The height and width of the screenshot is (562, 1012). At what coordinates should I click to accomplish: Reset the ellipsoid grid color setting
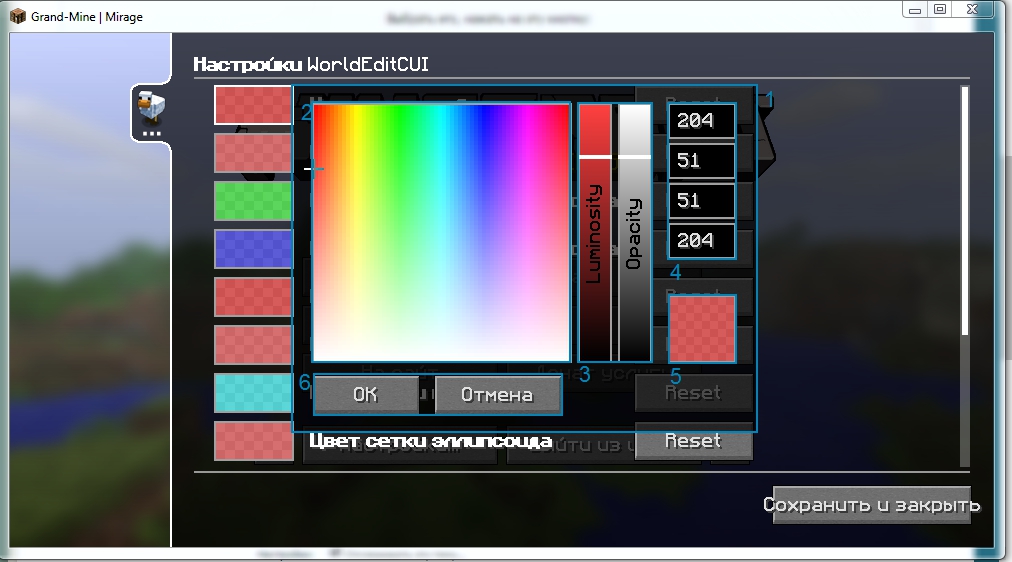click(694, 442)
